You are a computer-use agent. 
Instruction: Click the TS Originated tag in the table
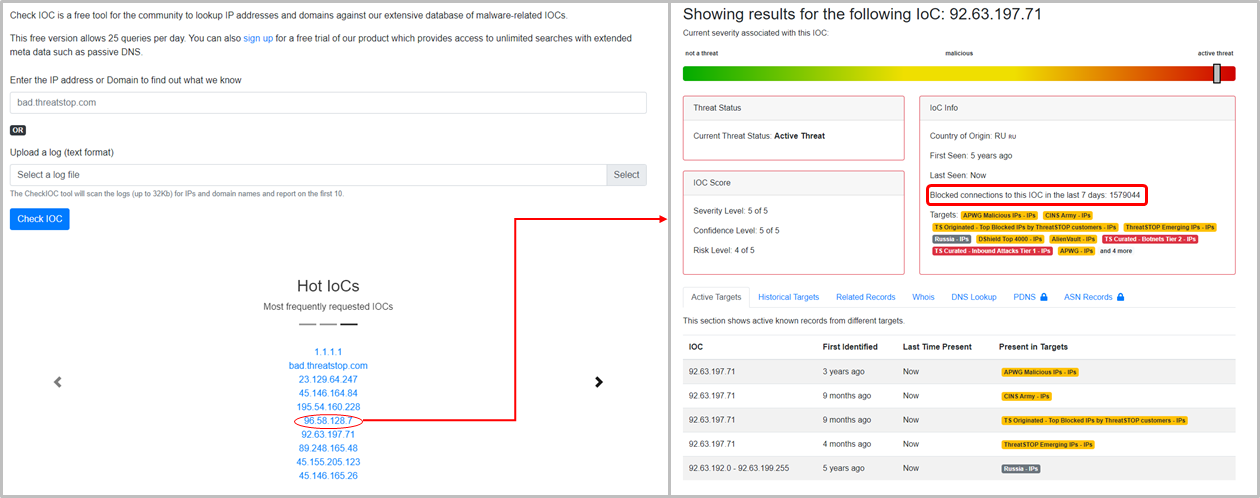pyautogui.click(x=1094, y=421)
